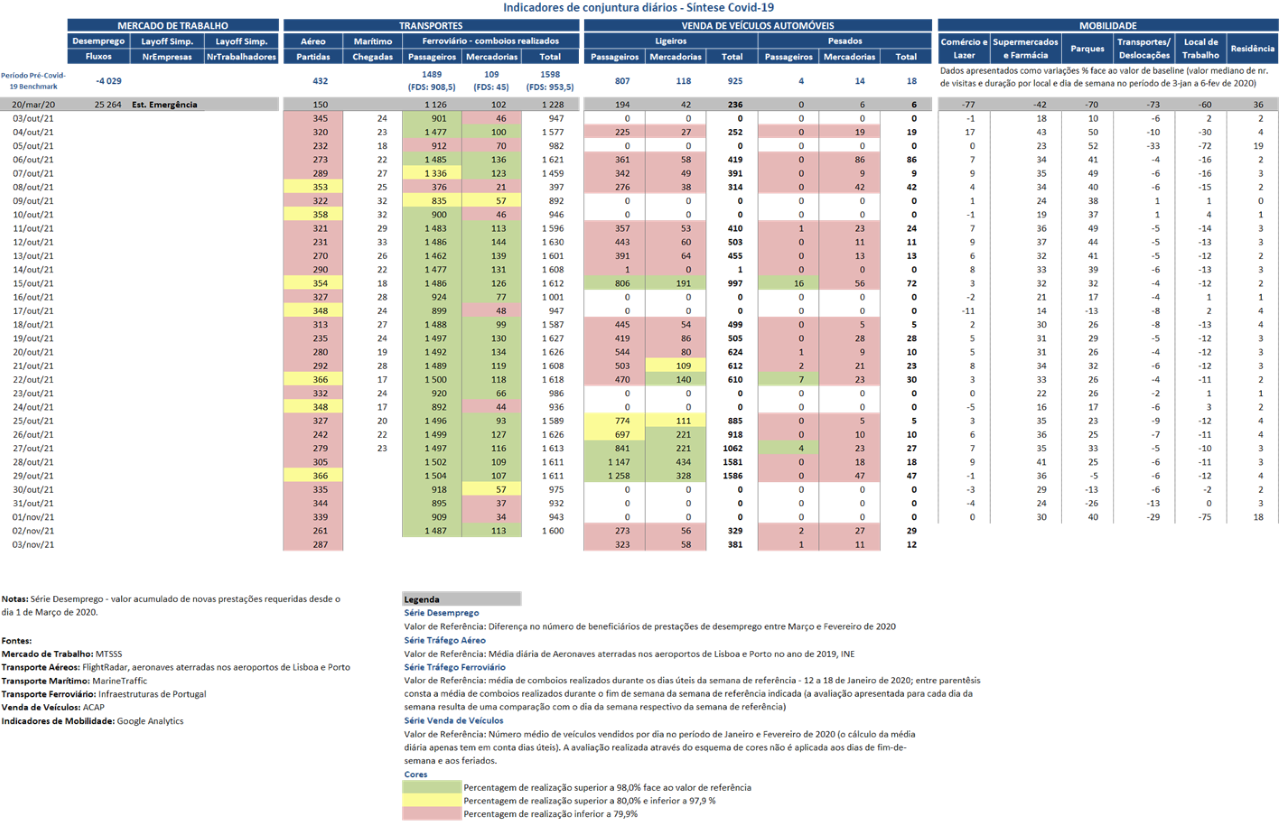This screenshot has height=827, width=1280.
Task: Select the 'Período Pré-Covid-19 Benchmark' label
Action: 33,81
